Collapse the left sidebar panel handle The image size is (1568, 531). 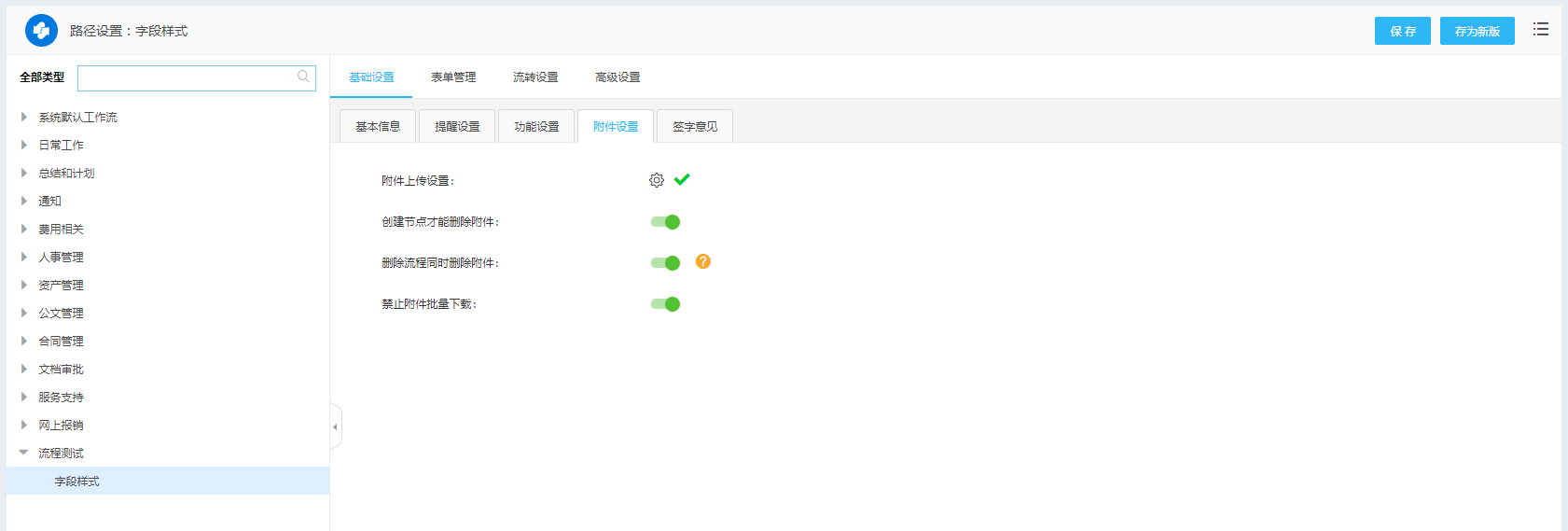click(x=335, y=427)
